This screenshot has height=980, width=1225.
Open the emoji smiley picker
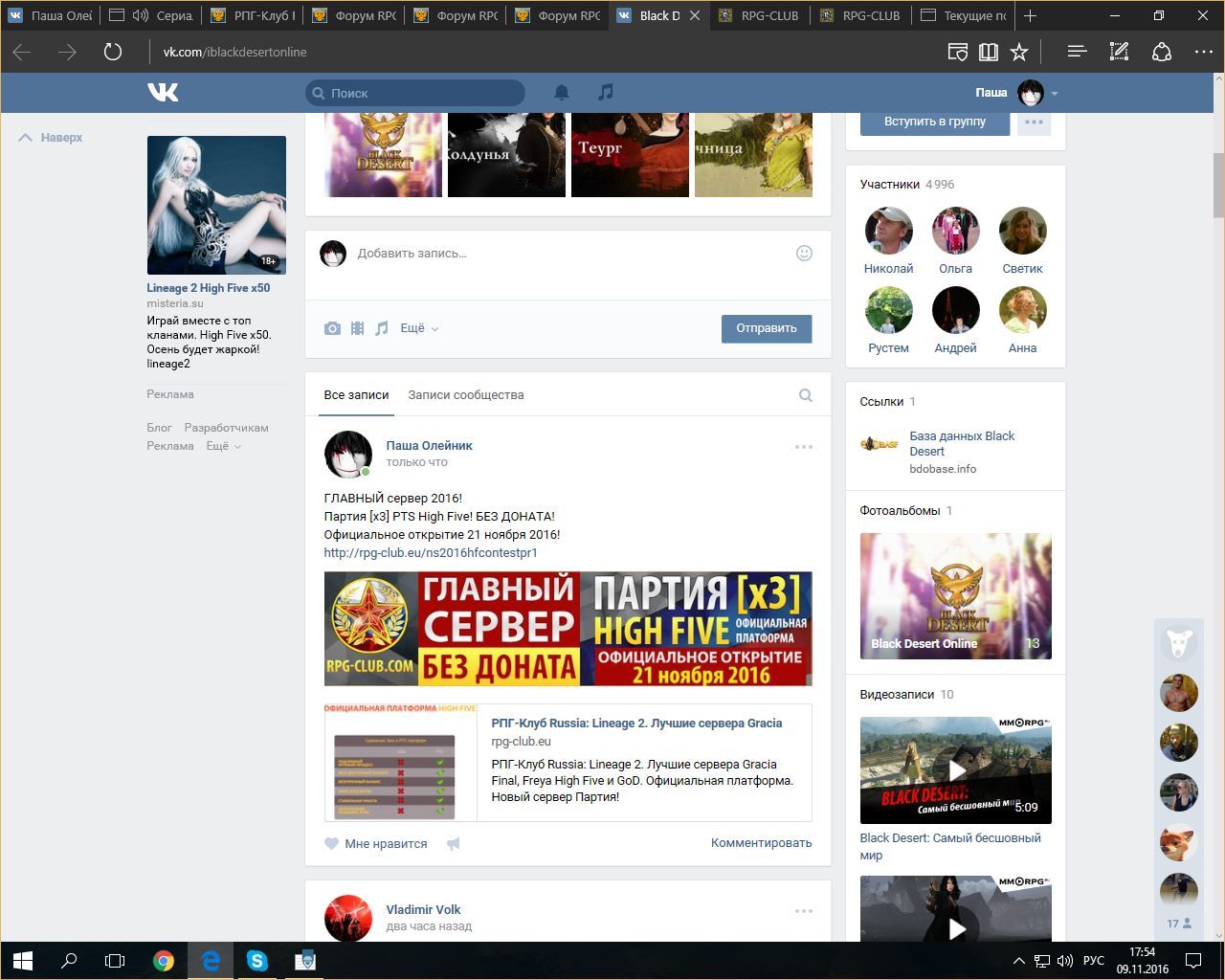(804, 253)
